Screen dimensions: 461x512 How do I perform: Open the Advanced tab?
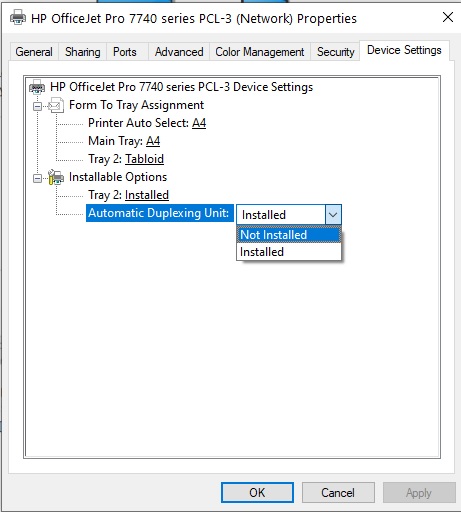(179, 52)
